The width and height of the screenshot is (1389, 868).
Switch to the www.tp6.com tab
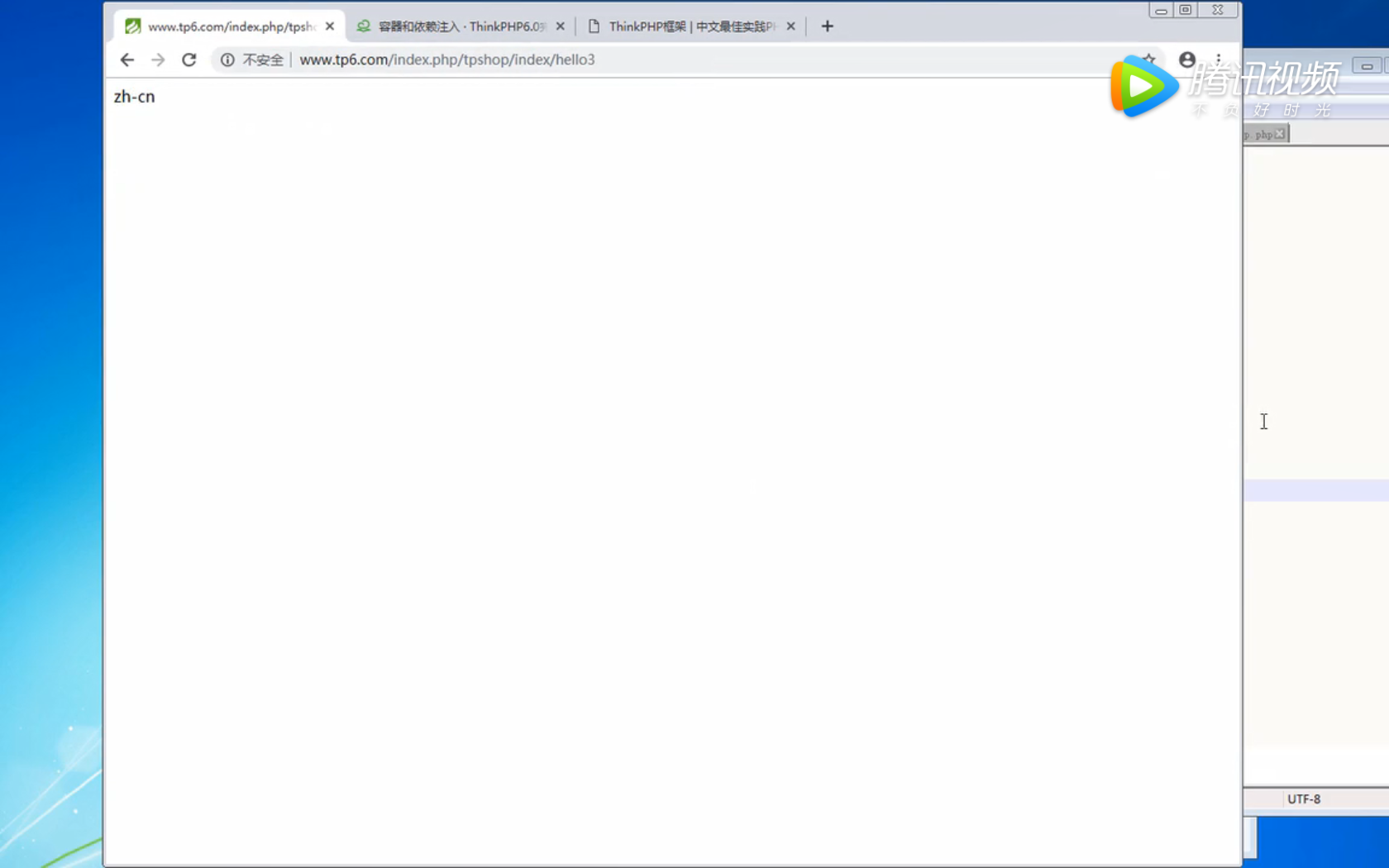pos(230,26)
